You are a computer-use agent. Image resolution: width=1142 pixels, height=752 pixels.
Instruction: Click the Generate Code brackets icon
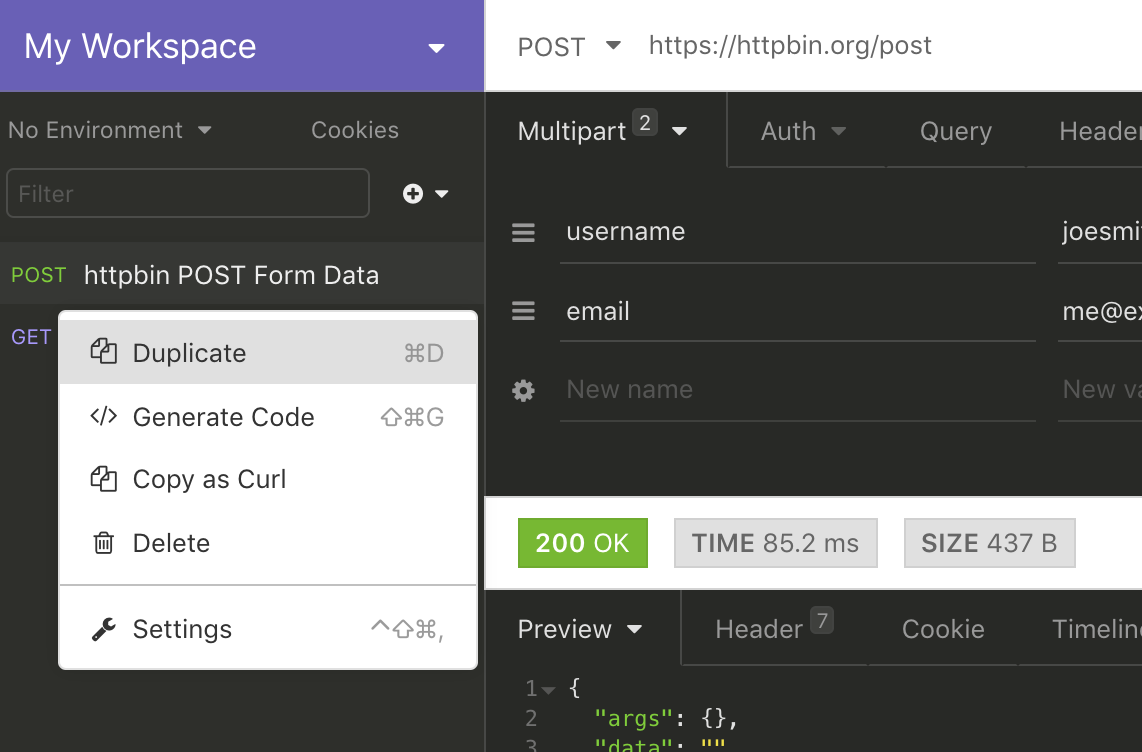pos(103,416)
